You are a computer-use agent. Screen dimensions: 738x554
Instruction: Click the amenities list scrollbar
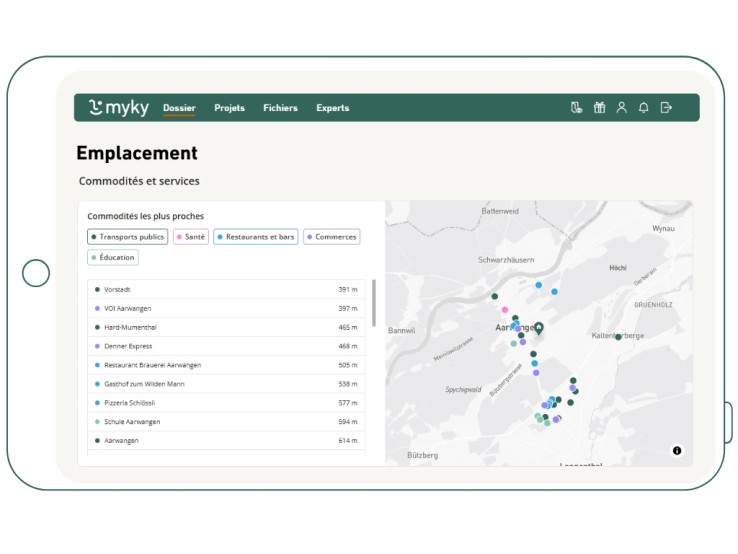coord(374,303)
